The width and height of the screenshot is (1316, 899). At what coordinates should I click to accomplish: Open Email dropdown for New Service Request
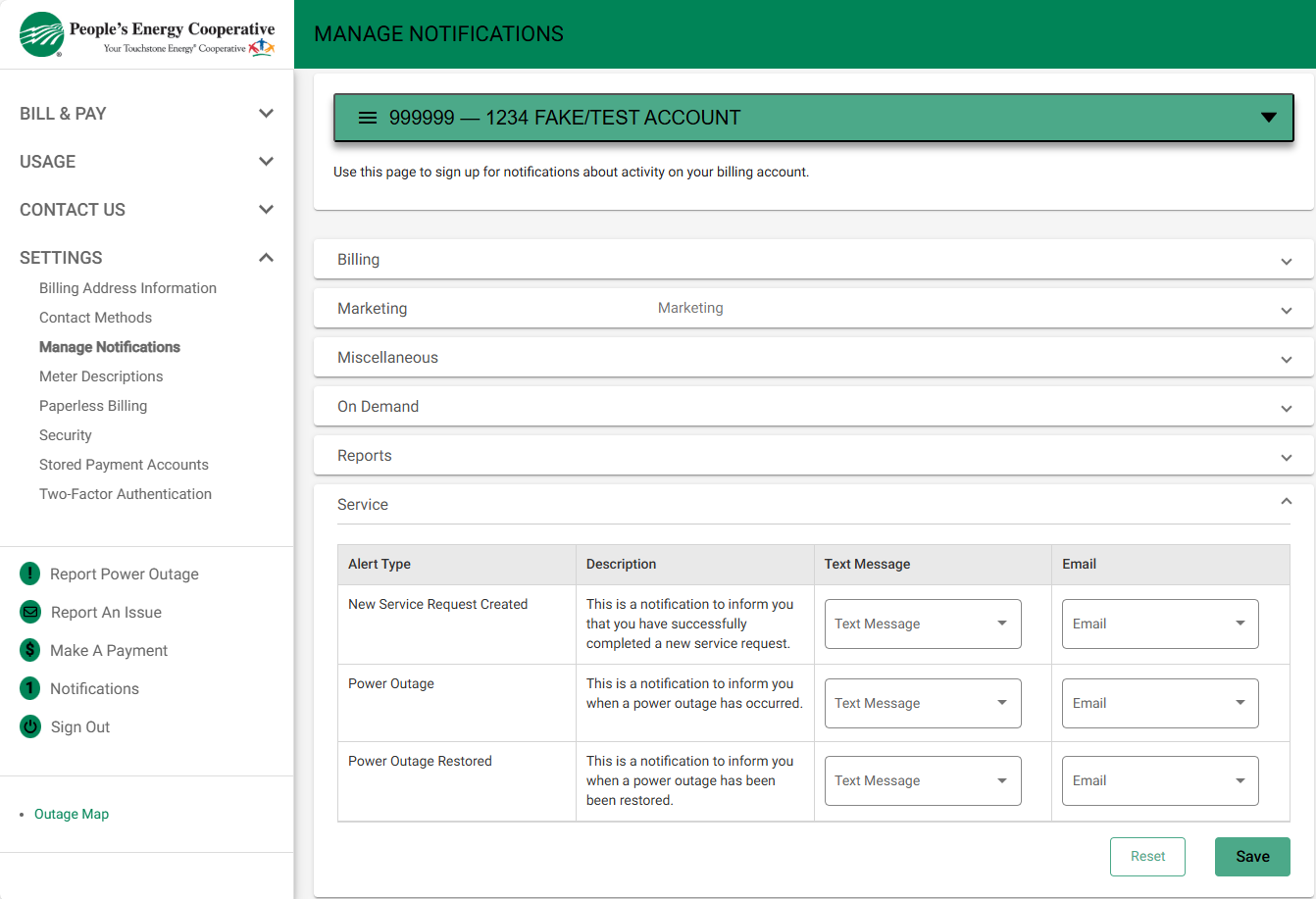click(x=1160, y=624)
